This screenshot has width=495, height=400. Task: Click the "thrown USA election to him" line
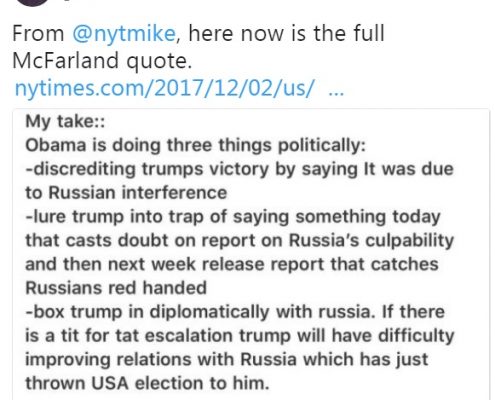click(x=147, y=383)
